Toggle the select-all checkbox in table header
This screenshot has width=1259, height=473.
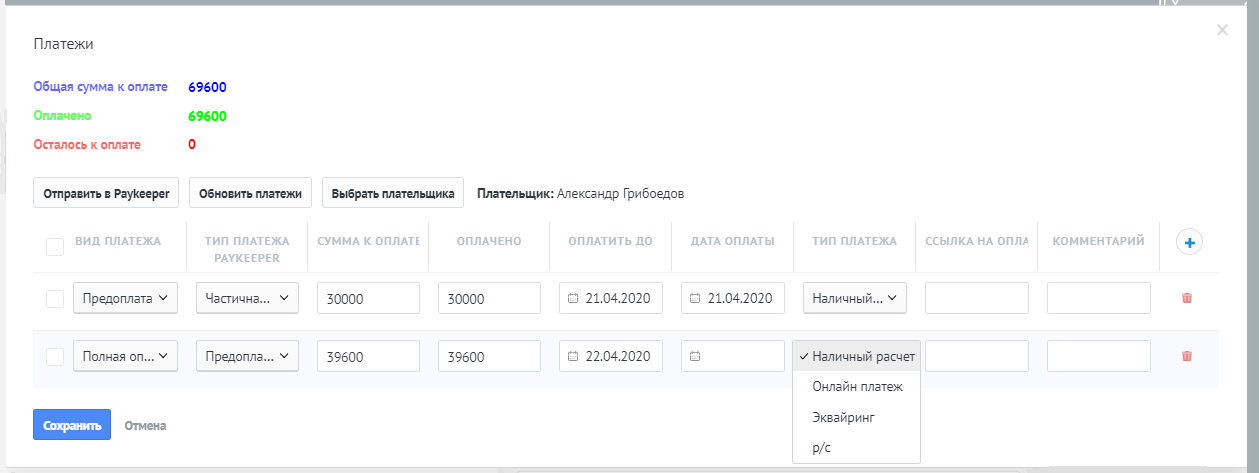click(x=56, y=247)
